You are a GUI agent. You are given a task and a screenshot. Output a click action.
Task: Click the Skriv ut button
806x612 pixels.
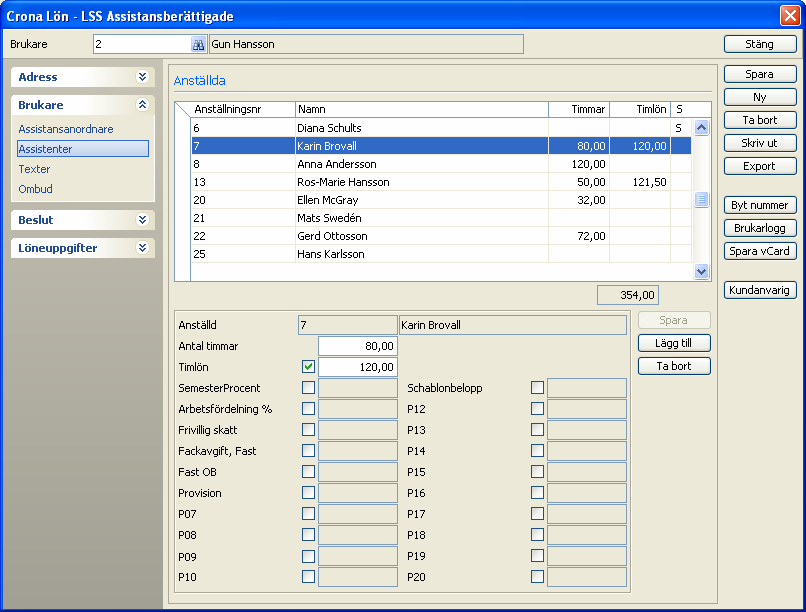(760, 143)
